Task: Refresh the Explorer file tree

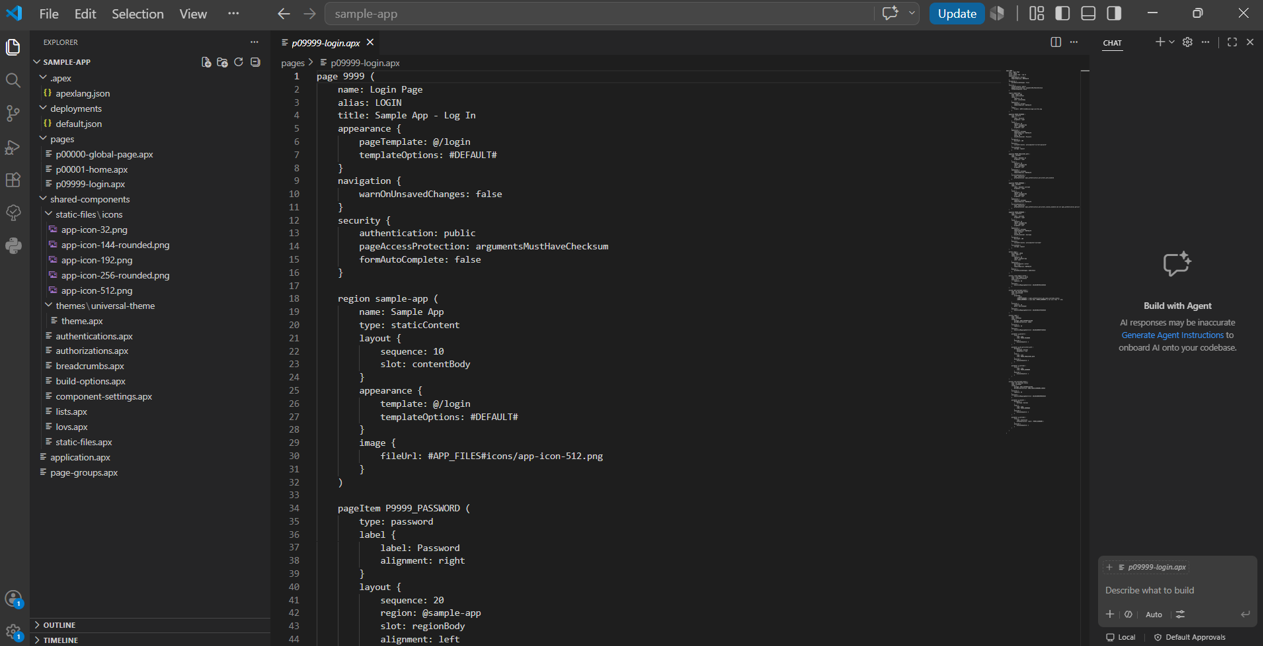Action: (238, 62)
